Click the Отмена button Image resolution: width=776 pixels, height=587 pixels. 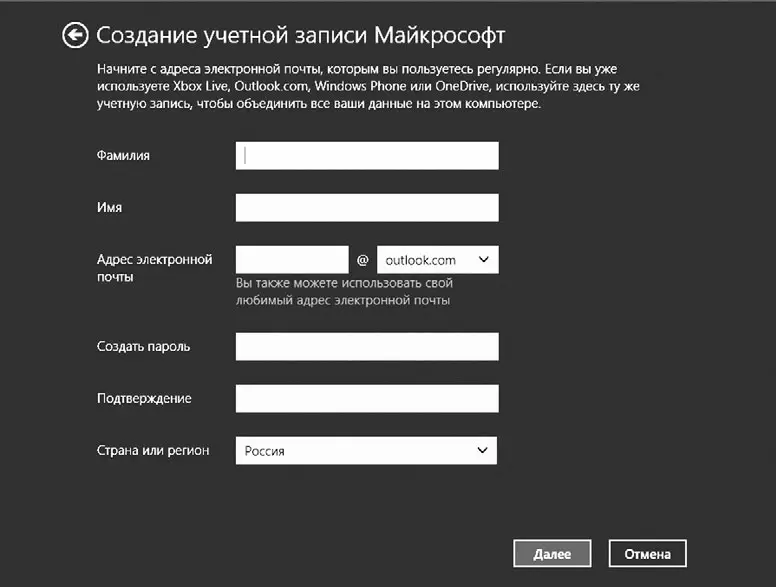[x=651, y=554]
